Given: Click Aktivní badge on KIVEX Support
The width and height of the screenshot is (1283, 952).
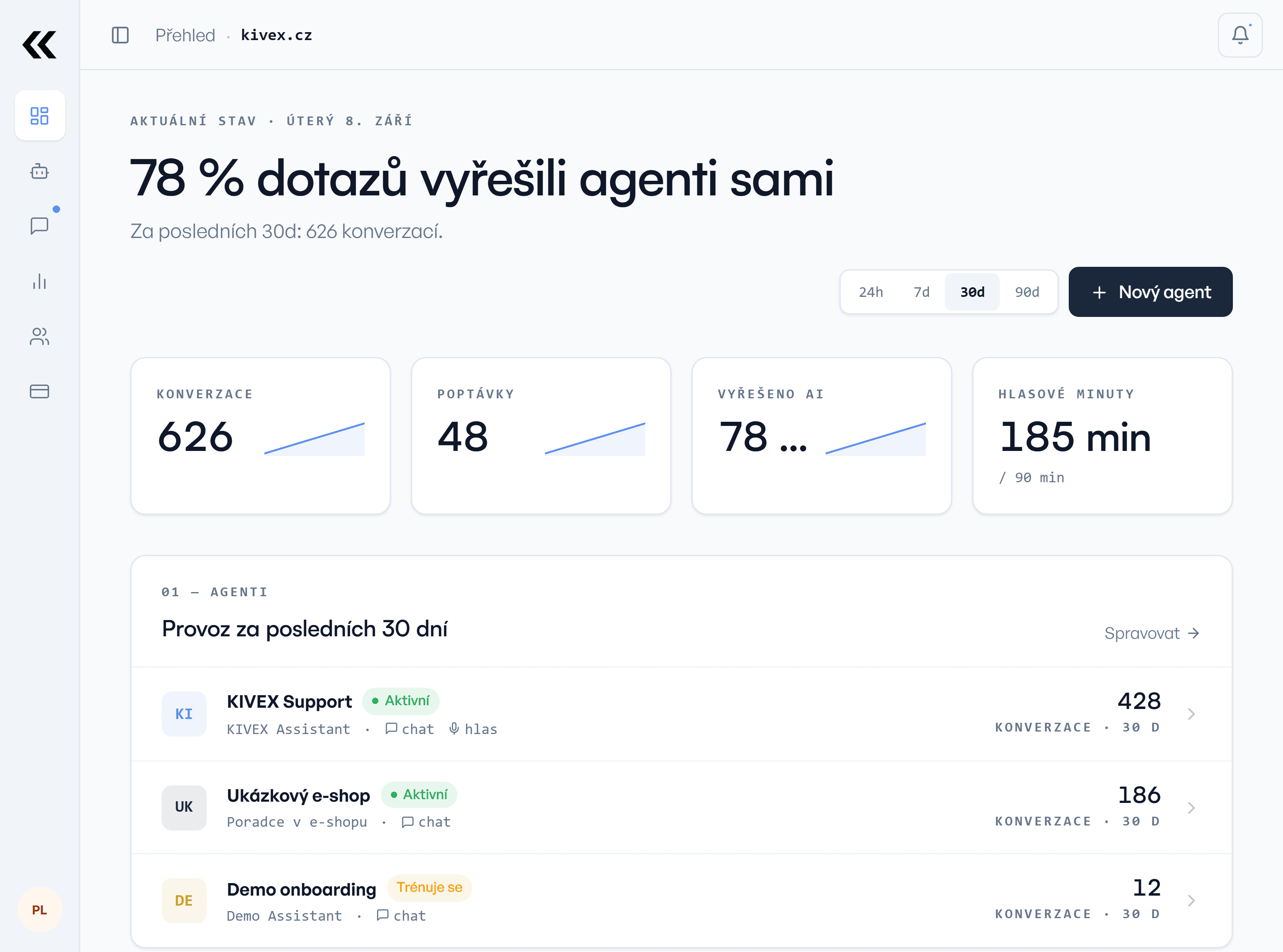Looking at the screenshot, I should point(401,701).
